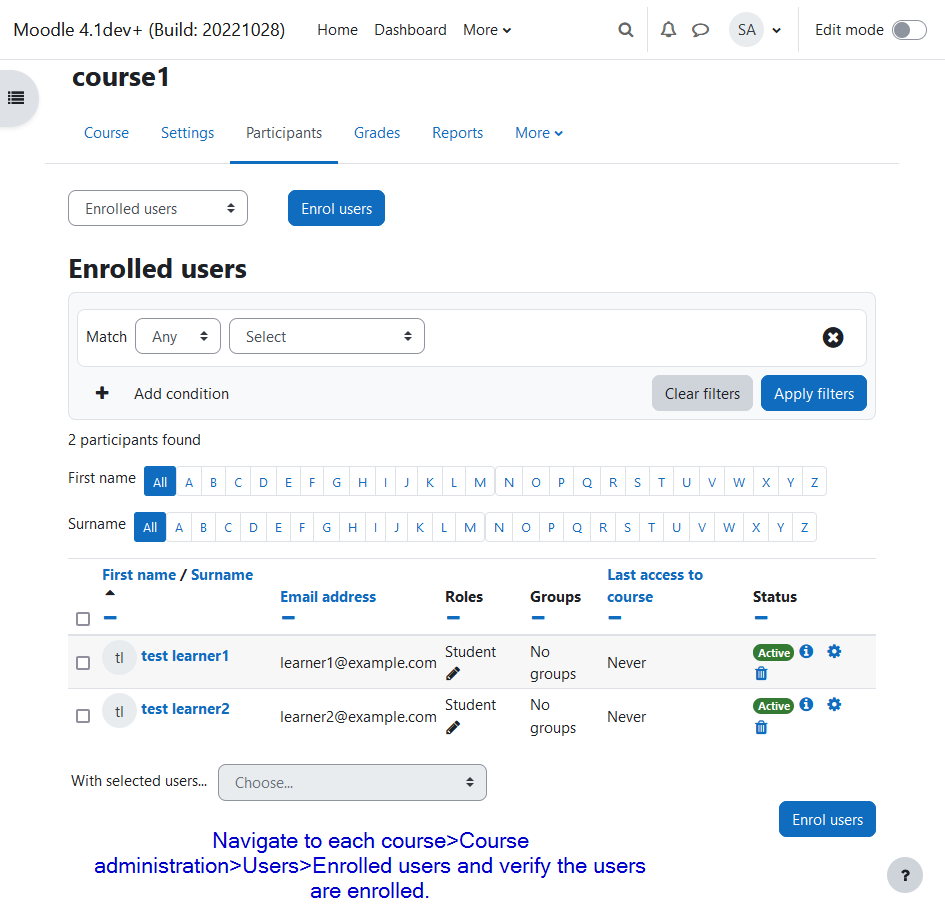Open test learner1 profile link
Screen dimensions: 945x920
[x=185, y=656]
